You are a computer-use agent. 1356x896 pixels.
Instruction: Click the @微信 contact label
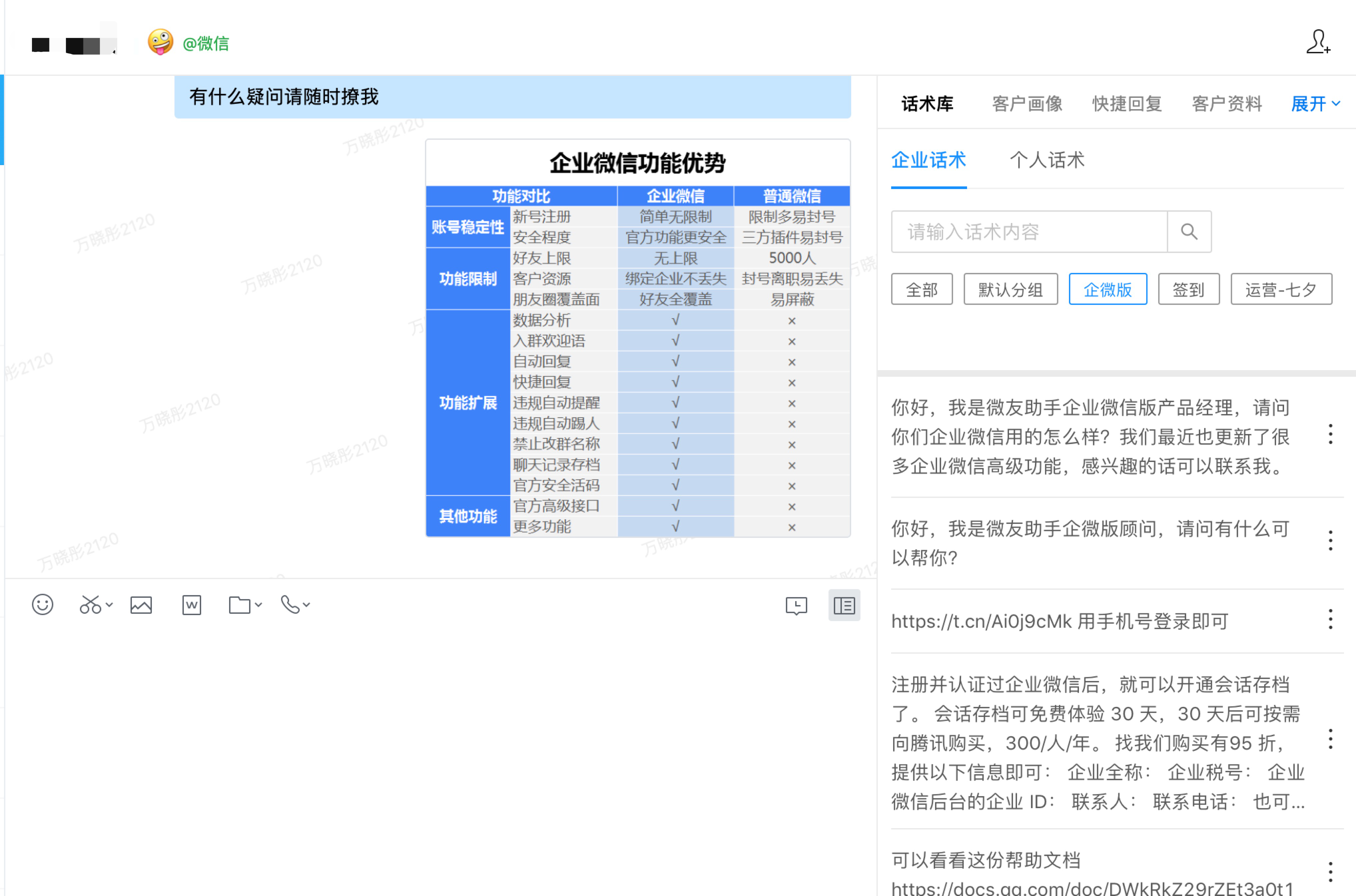pyautogui.click(x=206, y=43)
